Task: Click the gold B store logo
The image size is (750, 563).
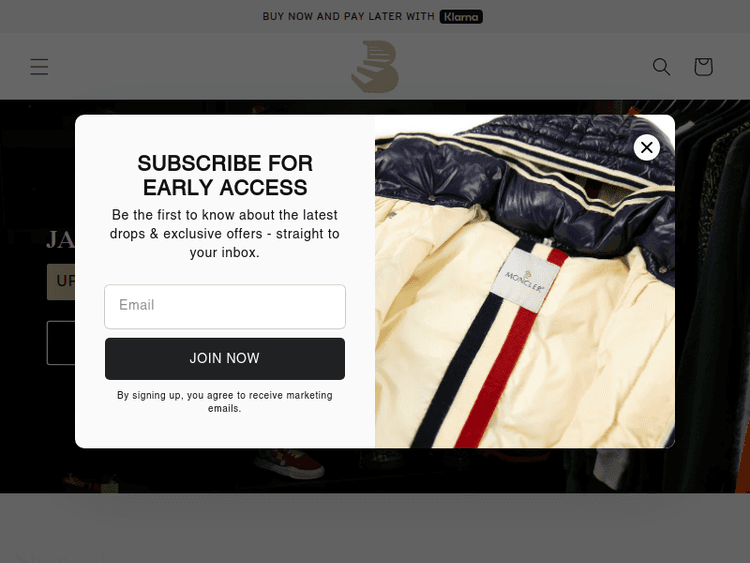Action: pyautogui.click(x=375, y=66)
